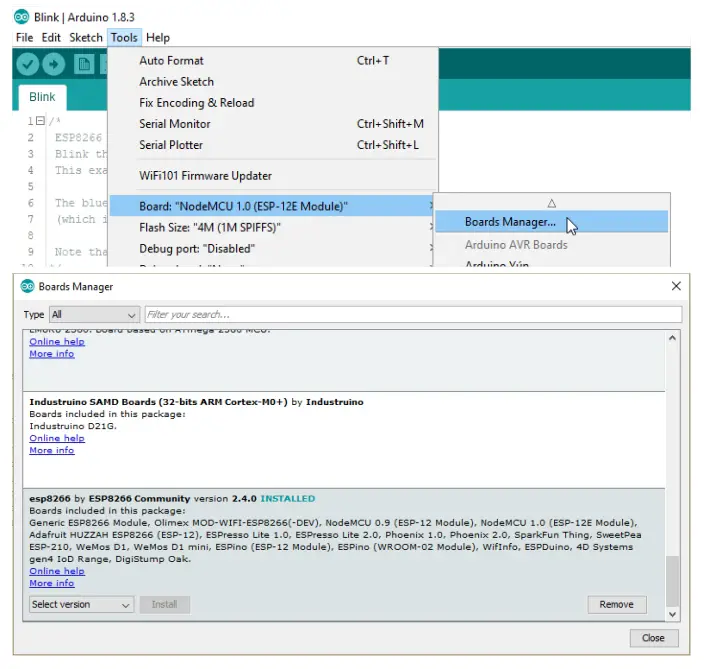Viewport: 706px width, 669px height.
Task: Select Fix Encoding & Reload
Action: [x=273, y=103]
